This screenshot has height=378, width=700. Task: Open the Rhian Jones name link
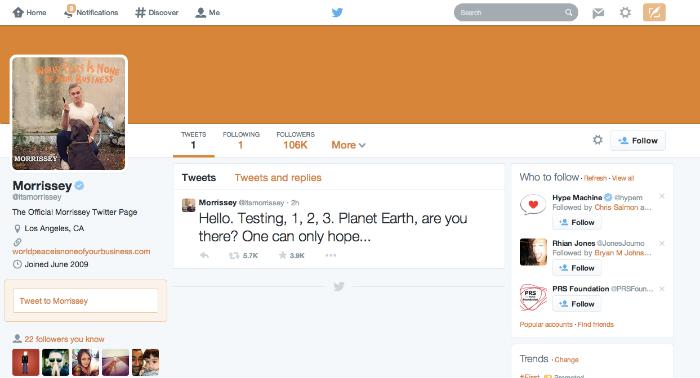tap(573, 243)
